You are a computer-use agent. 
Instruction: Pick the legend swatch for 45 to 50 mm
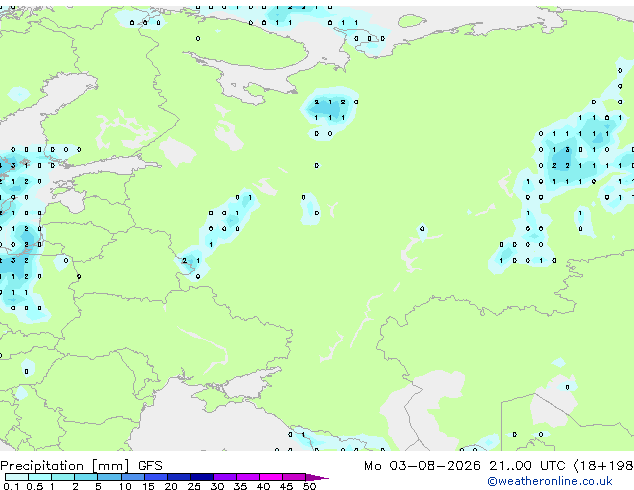point(294,477)
